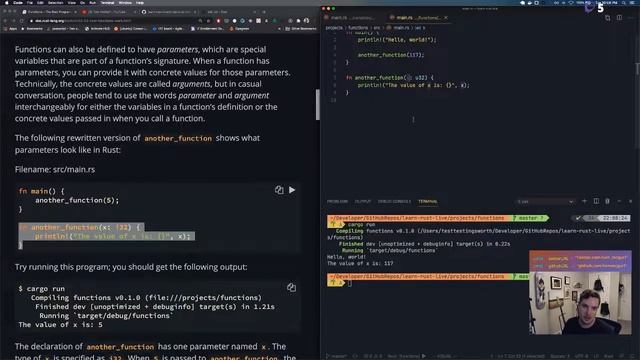Open the Apps bookmarks shortcut
The image size is (640, 360).
10,29
